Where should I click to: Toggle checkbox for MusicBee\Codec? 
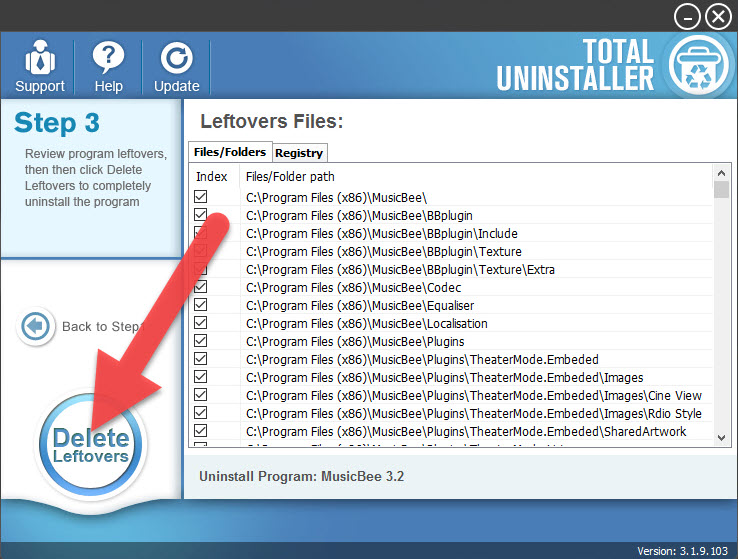[201, 287]
